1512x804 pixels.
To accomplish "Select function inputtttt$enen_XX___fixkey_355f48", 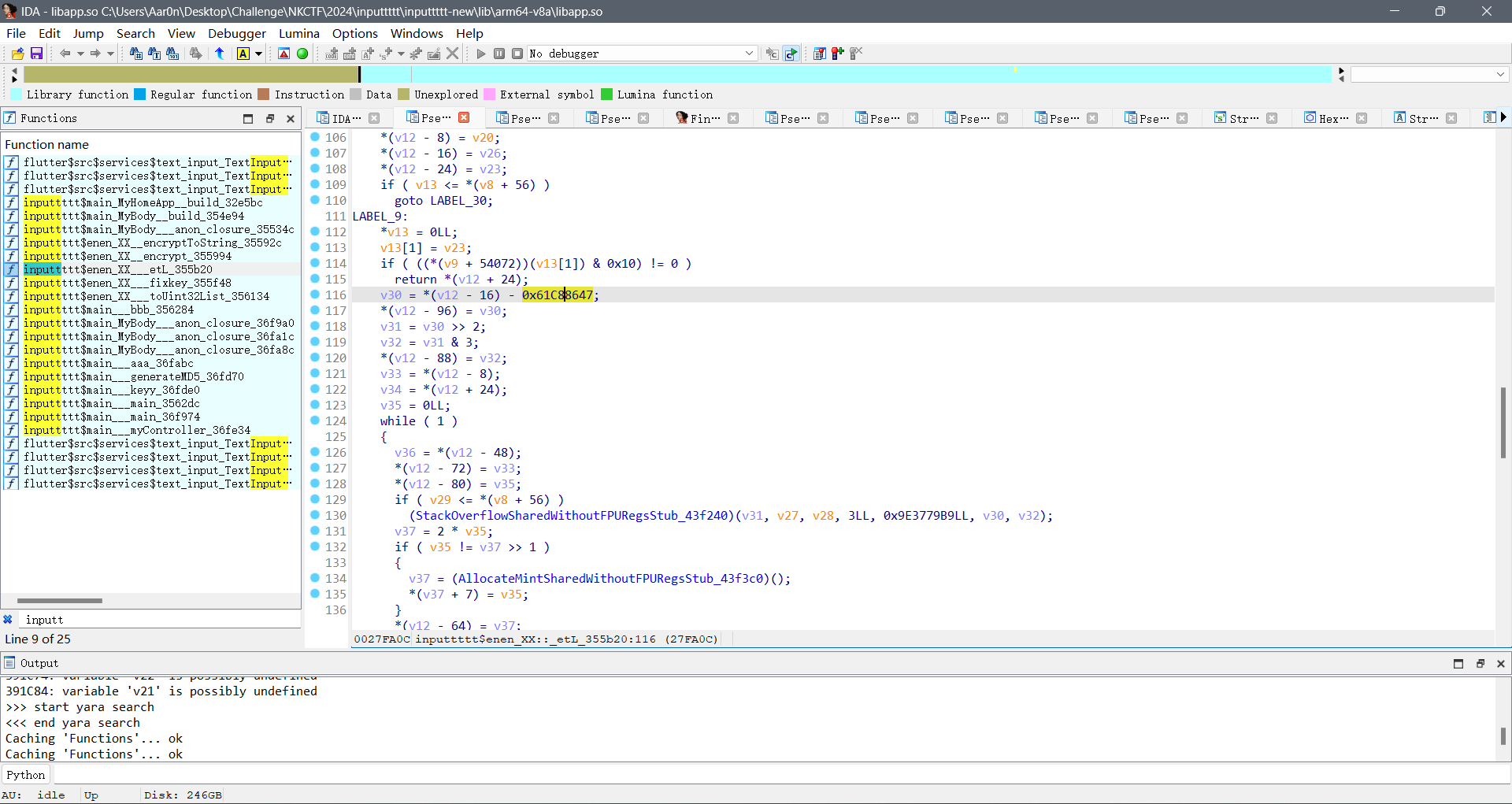I will [128, 283].
